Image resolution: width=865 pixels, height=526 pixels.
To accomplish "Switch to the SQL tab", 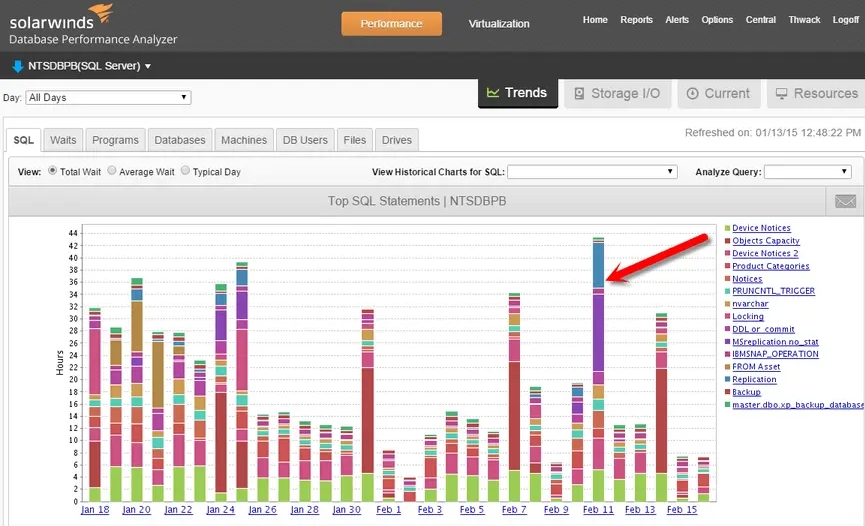I will [x=24, y=140].
